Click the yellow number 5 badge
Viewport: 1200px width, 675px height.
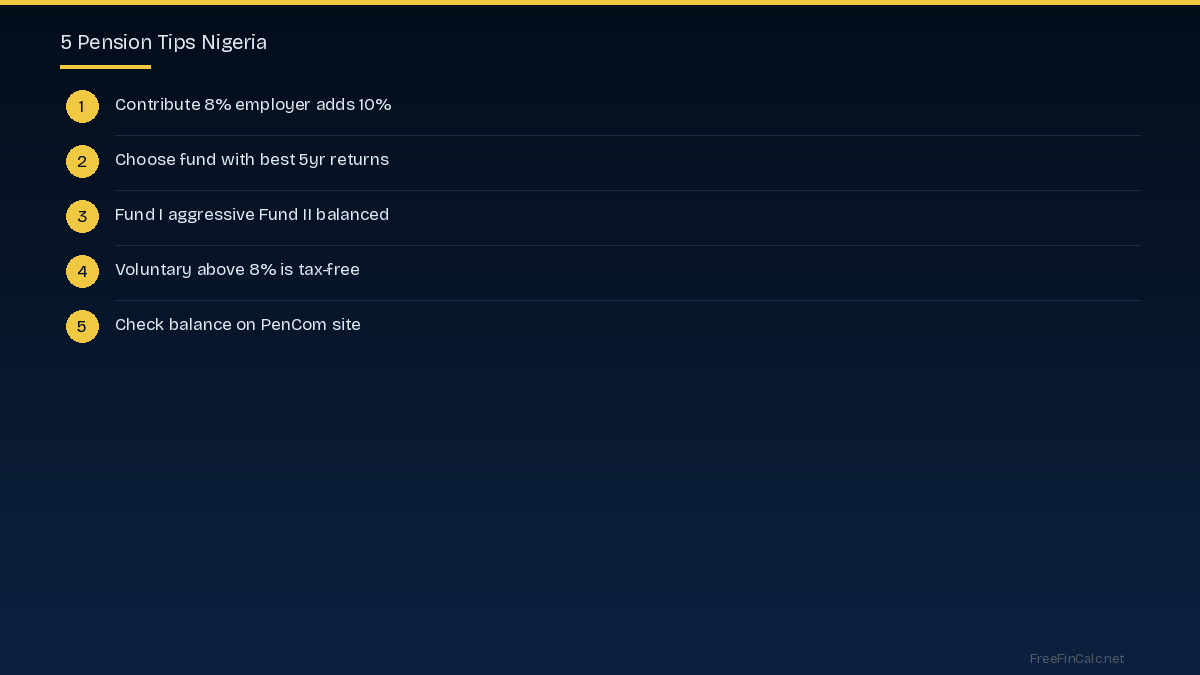82,326
